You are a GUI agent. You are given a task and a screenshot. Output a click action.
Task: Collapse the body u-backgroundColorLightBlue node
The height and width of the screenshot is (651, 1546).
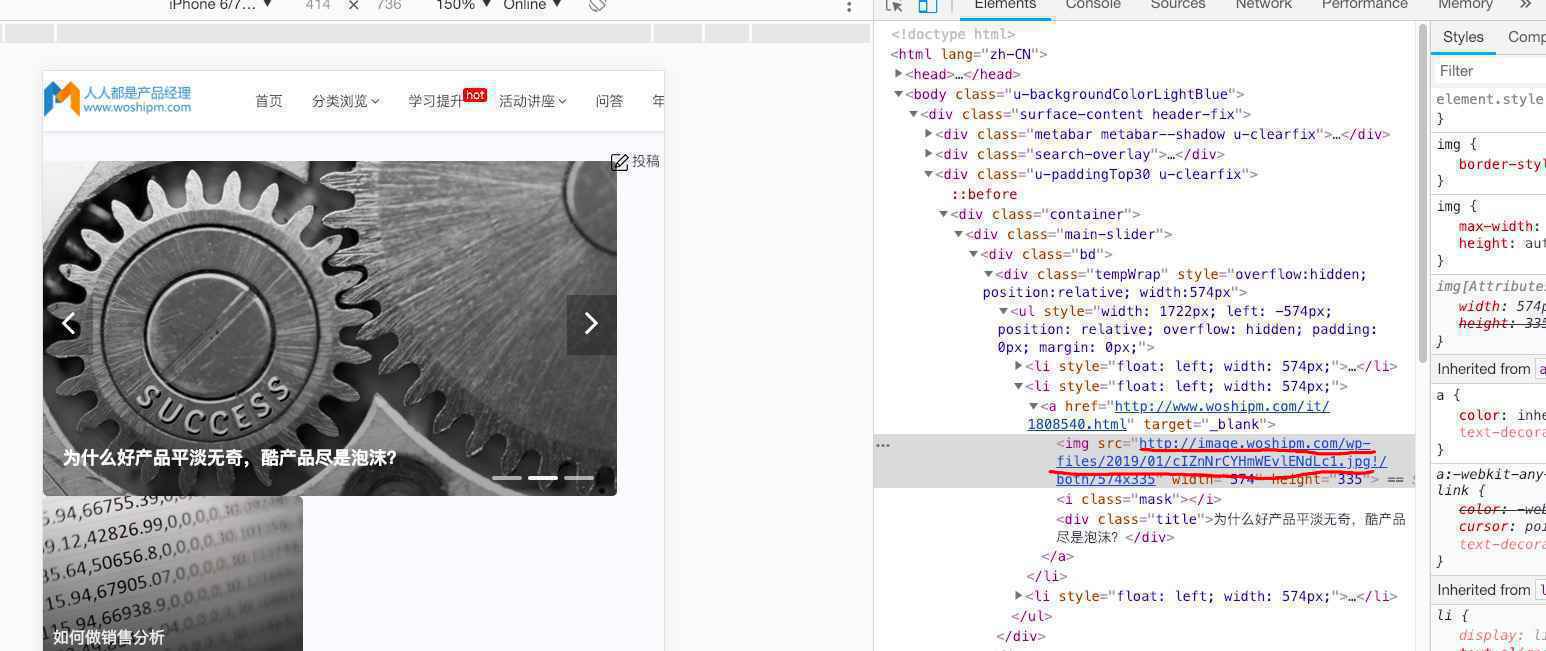899,94
